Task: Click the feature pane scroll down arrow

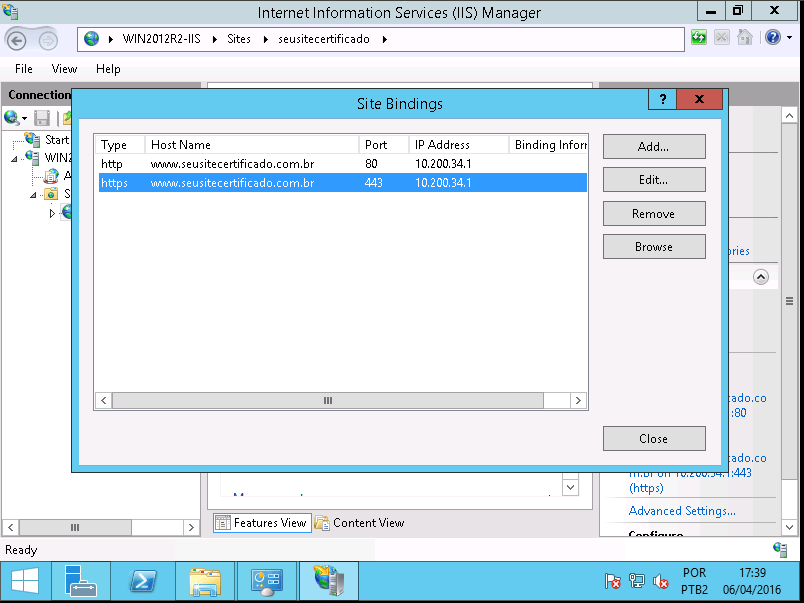Action: [x=571, y=487]
